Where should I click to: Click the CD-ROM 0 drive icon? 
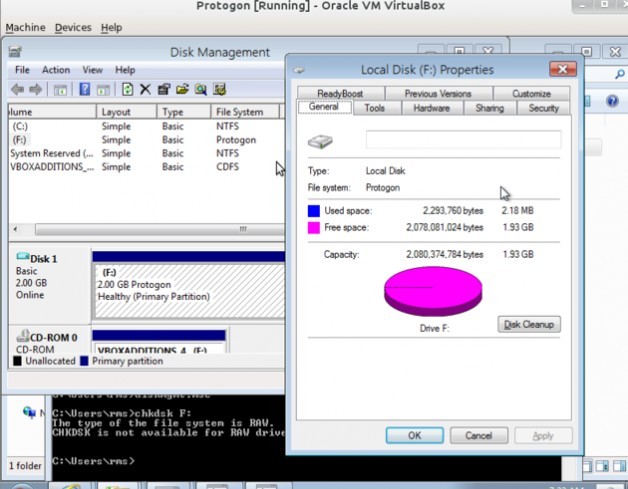tap(23, 336)
